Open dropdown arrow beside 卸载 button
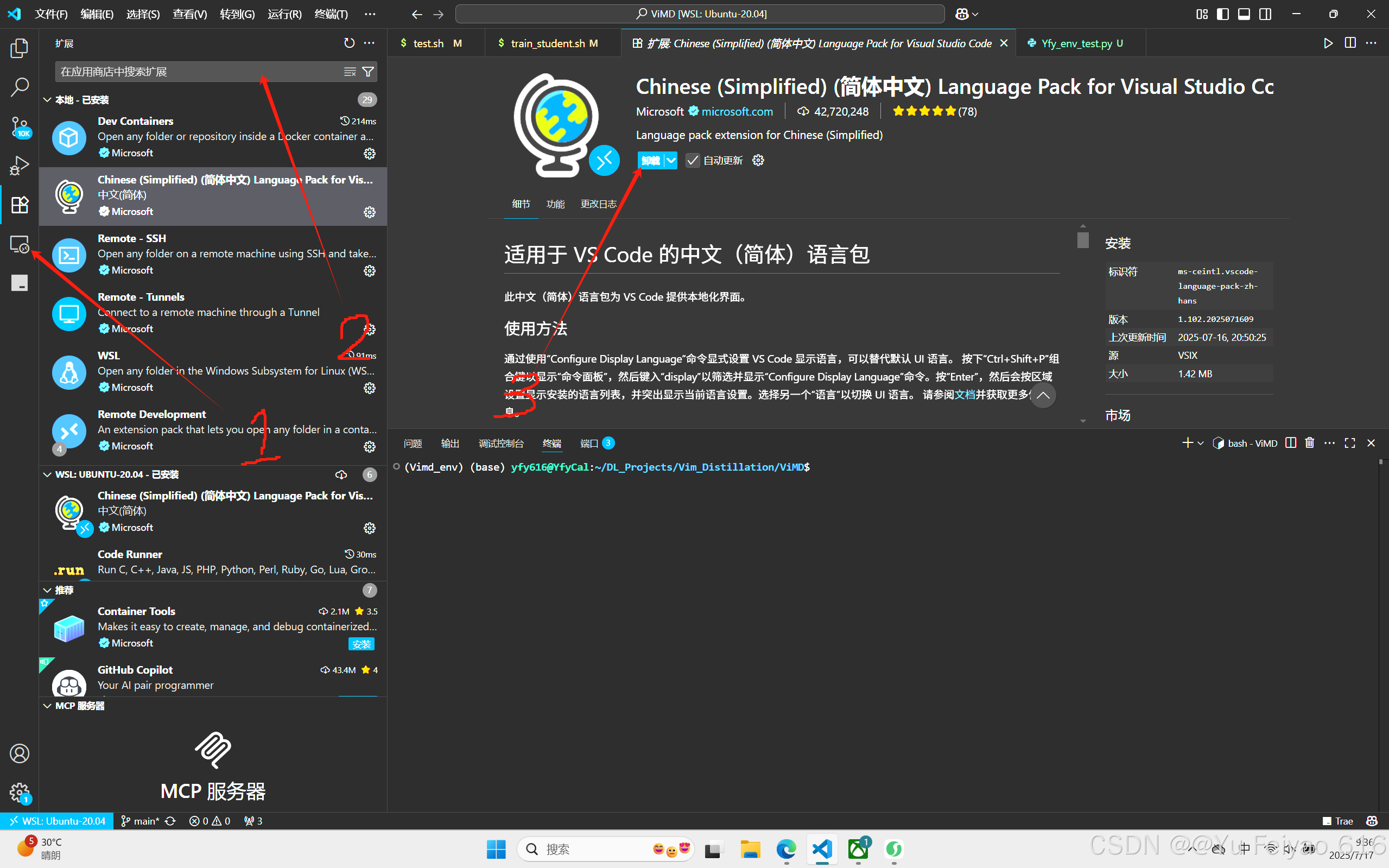1389x868 pixels. tap(670, 160)
